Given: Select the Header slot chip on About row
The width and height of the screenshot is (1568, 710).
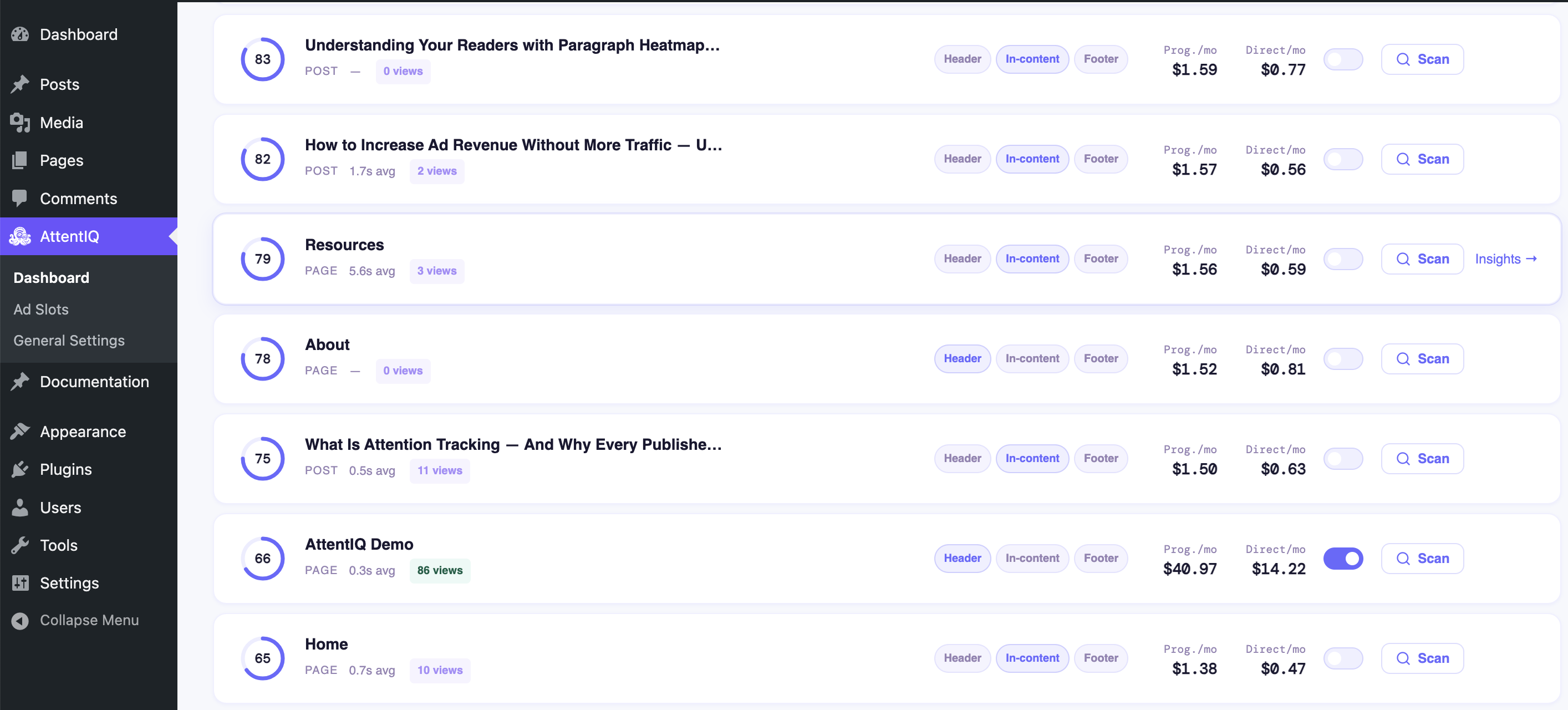Looking at the screenshot, I should [962, 359].
